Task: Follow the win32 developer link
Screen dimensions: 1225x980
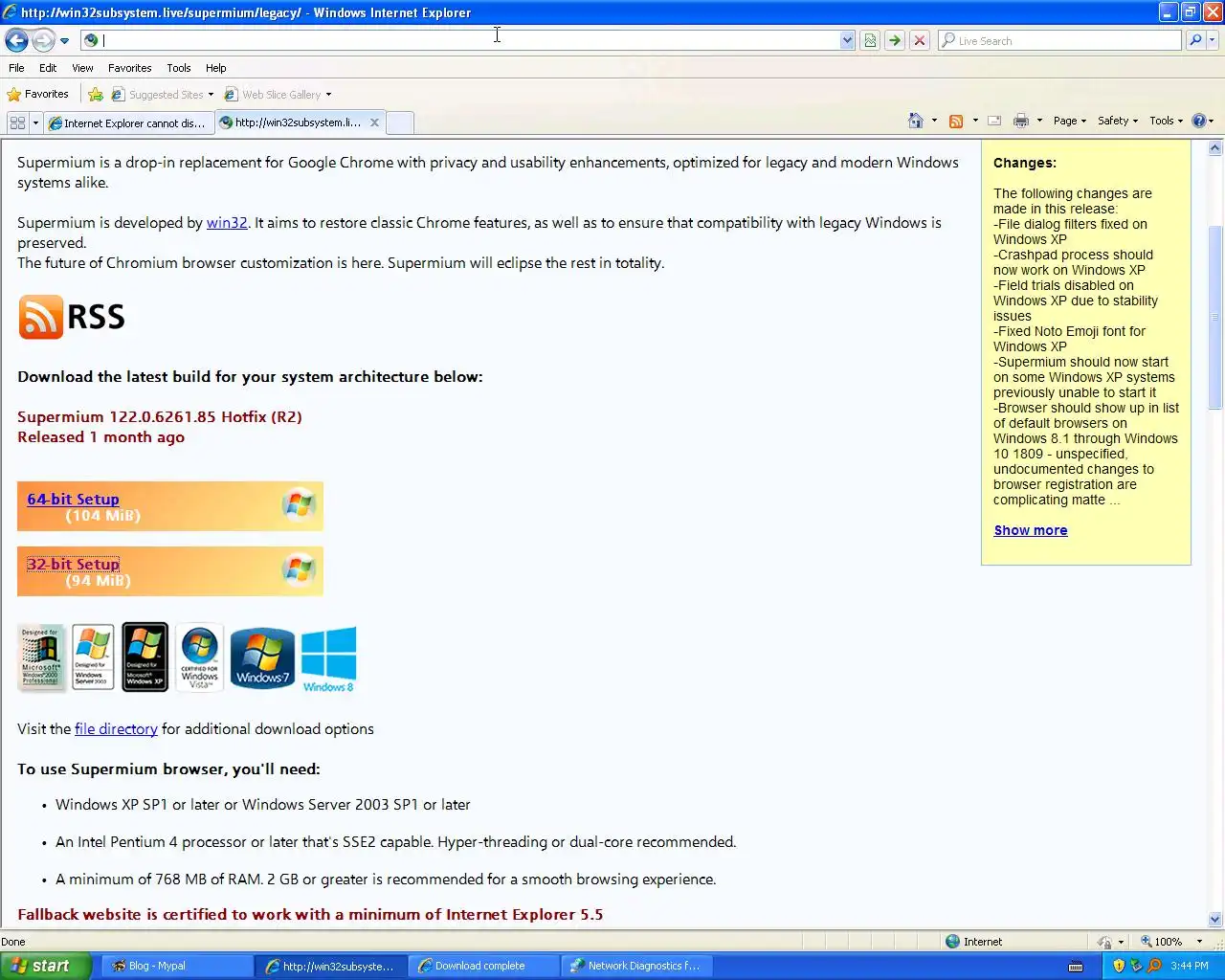Action: click(227, 222)
